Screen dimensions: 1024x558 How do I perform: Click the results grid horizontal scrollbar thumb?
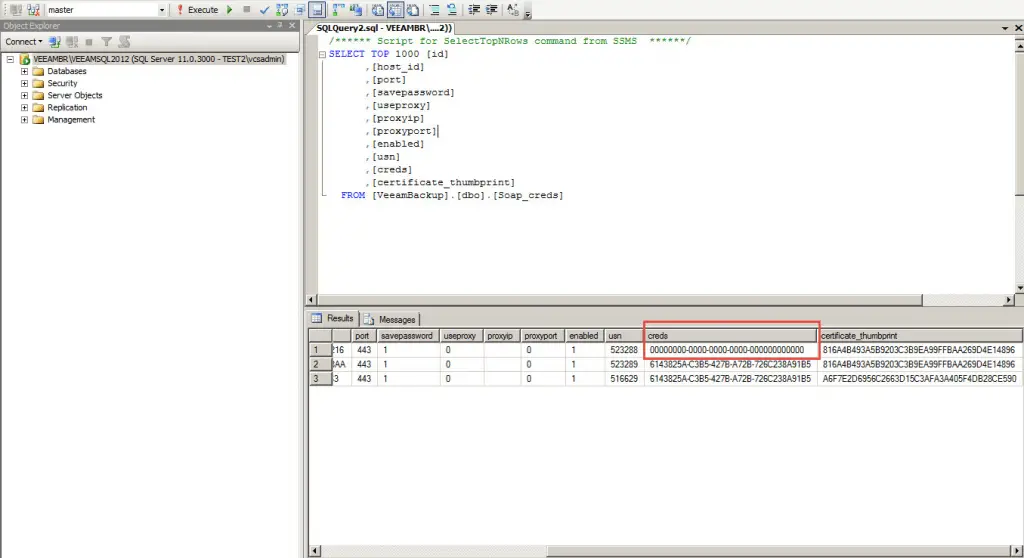pyautogui.click(x=779, y=551)
